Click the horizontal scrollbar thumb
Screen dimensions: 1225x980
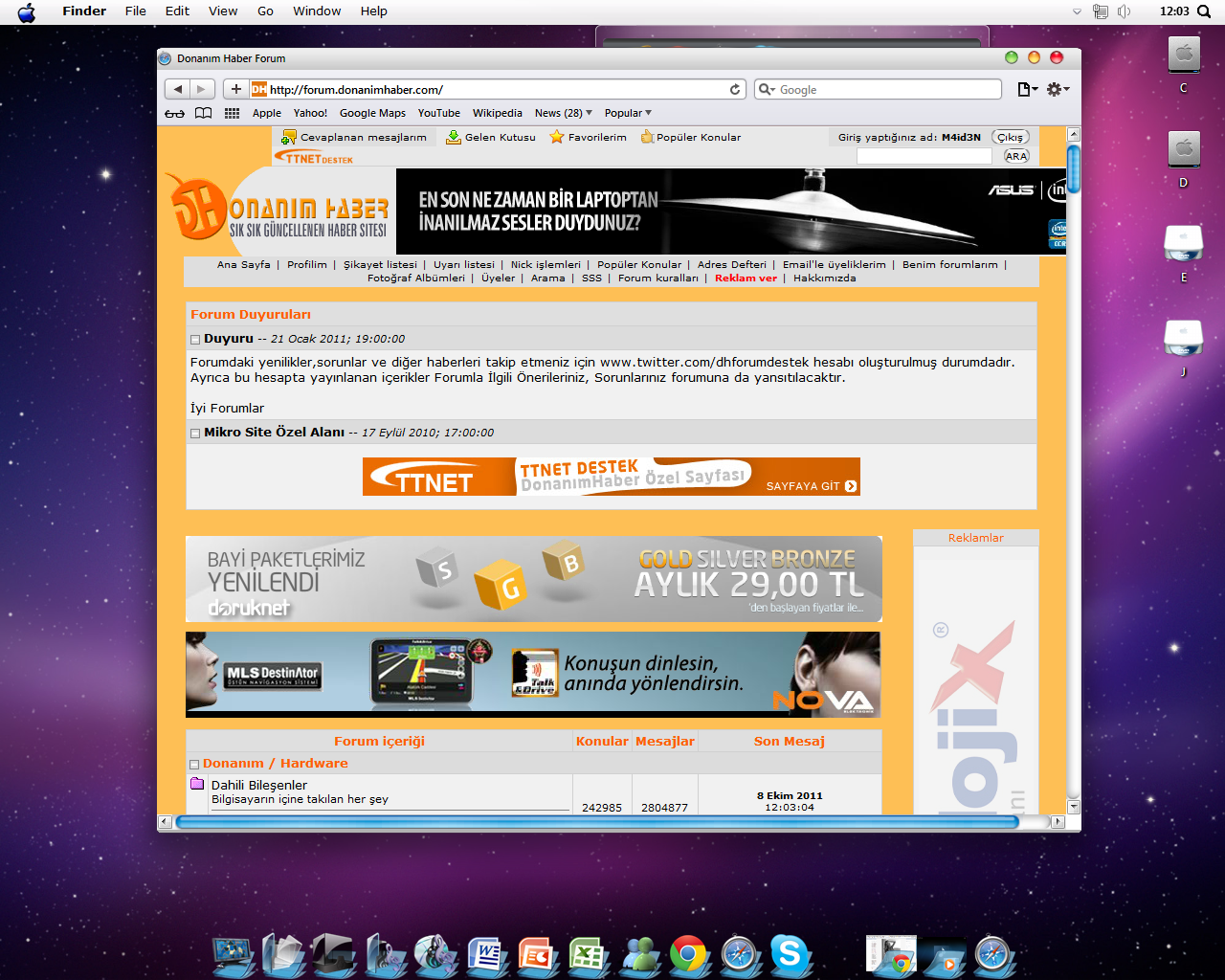(x=597, y=822)
